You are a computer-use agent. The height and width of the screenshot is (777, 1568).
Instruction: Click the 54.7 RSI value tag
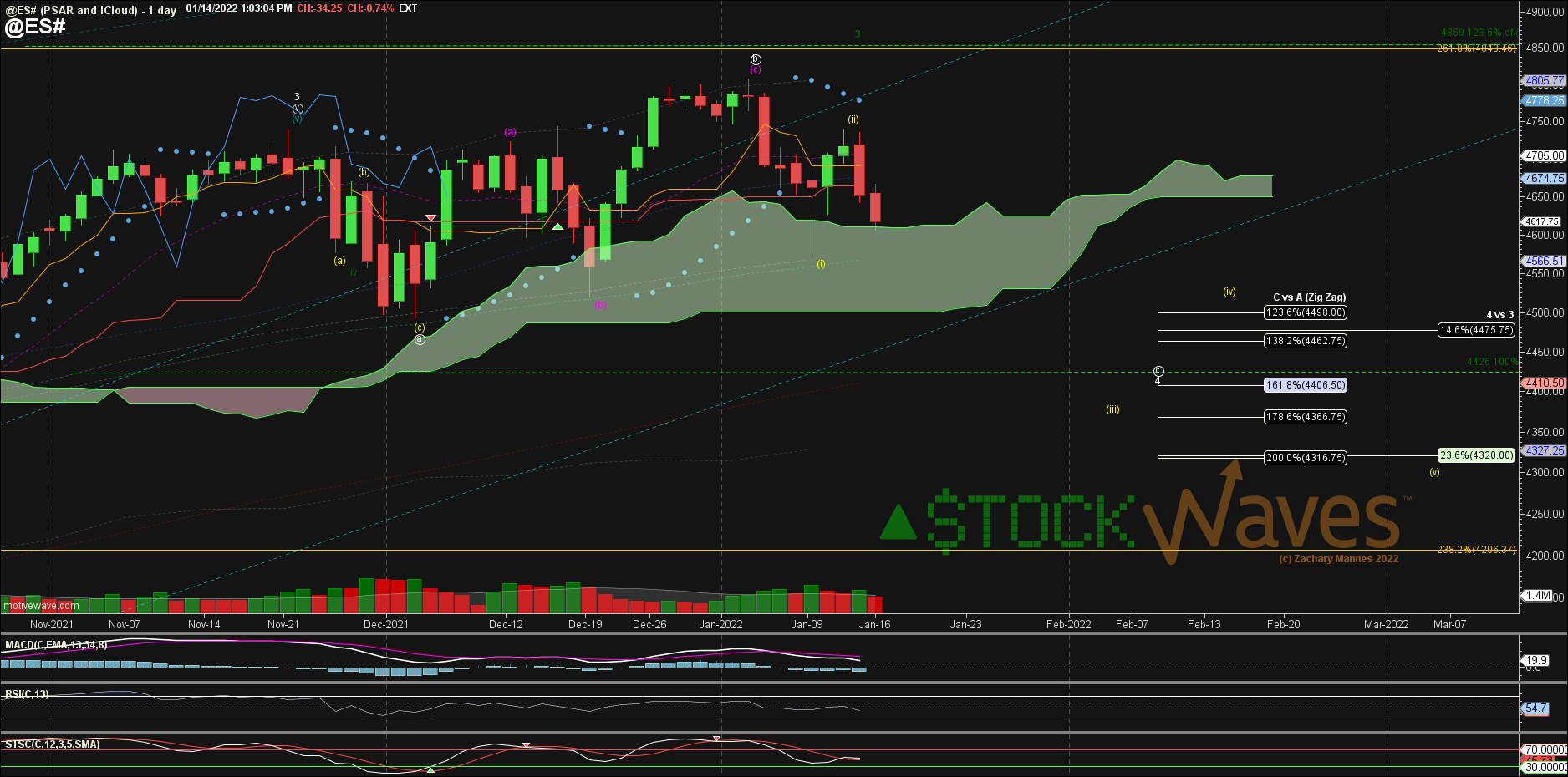(1536, 708)
